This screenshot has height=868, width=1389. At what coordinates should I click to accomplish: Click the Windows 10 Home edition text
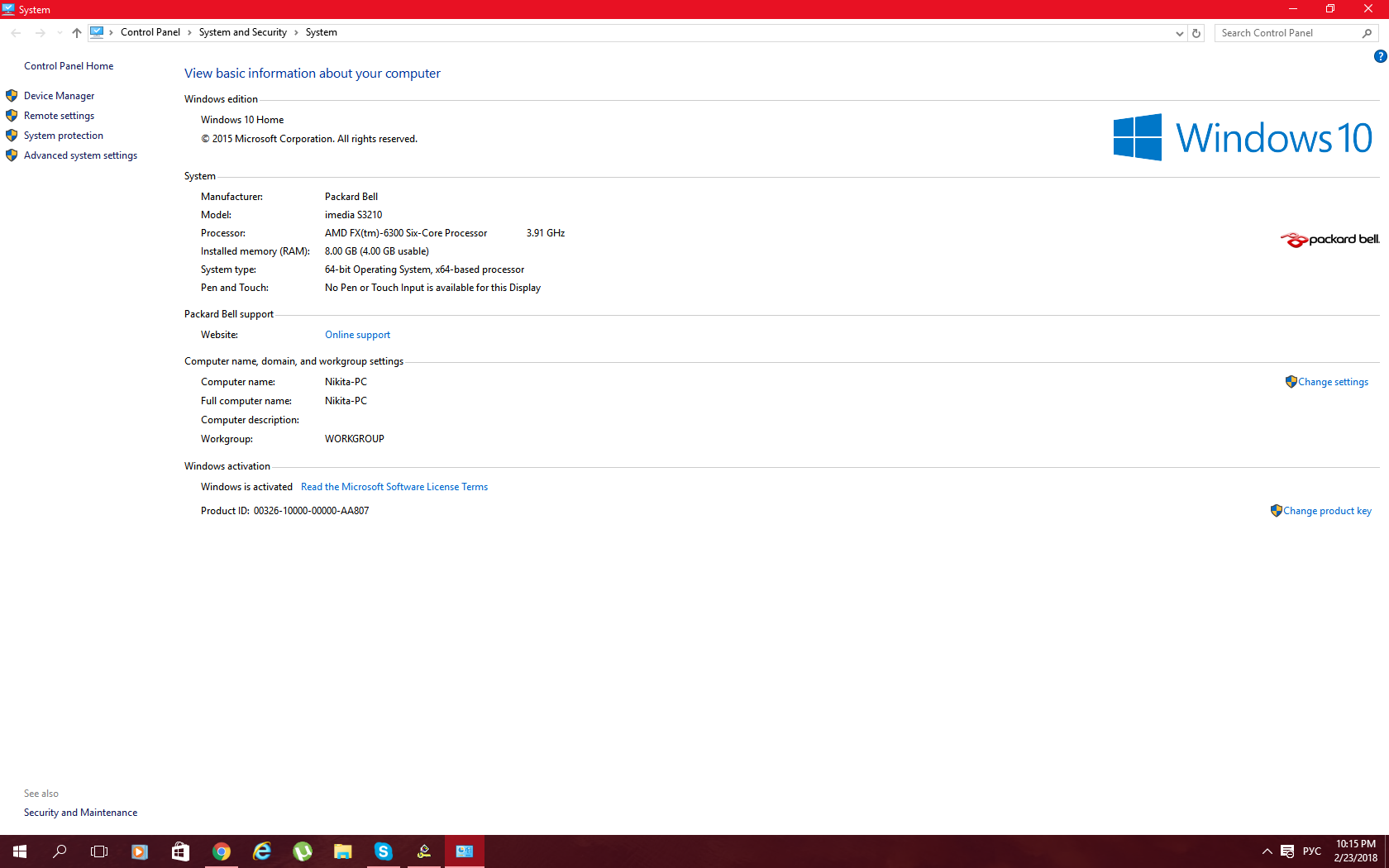[242, 120]
